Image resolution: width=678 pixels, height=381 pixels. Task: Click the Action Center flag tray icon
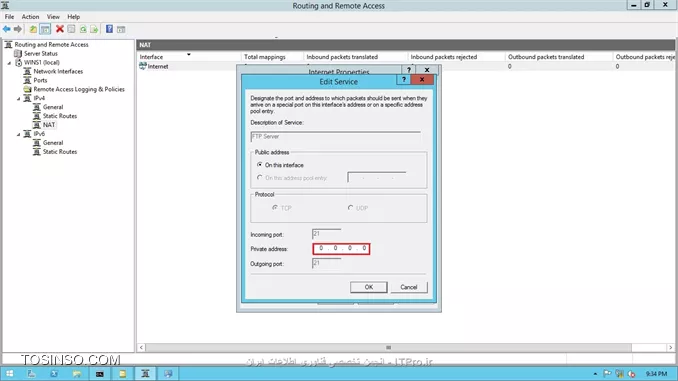coord(607,374)
